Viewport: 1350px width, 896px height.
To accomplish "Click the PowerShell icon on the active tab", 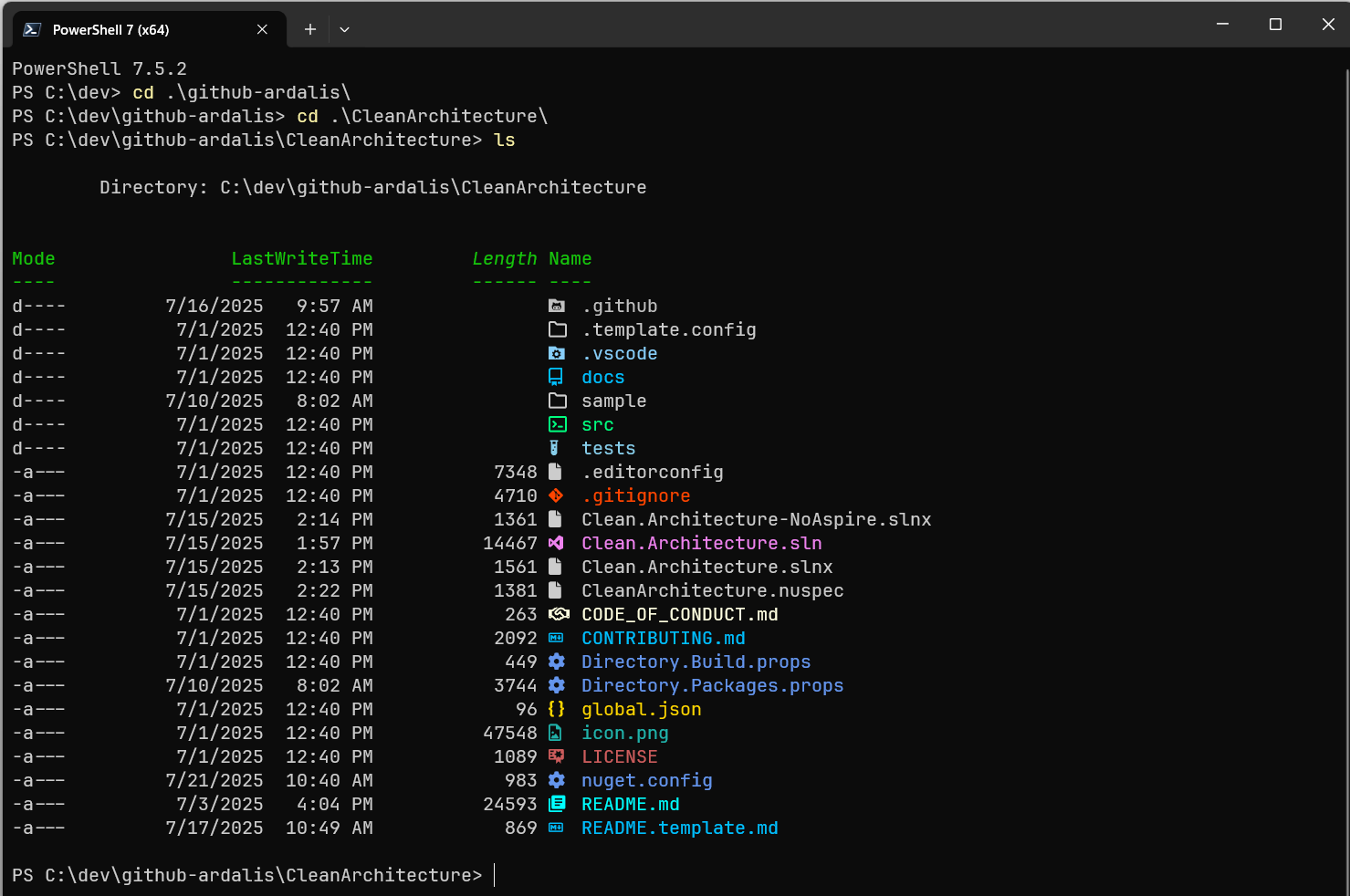I will [x=31, y=29].
